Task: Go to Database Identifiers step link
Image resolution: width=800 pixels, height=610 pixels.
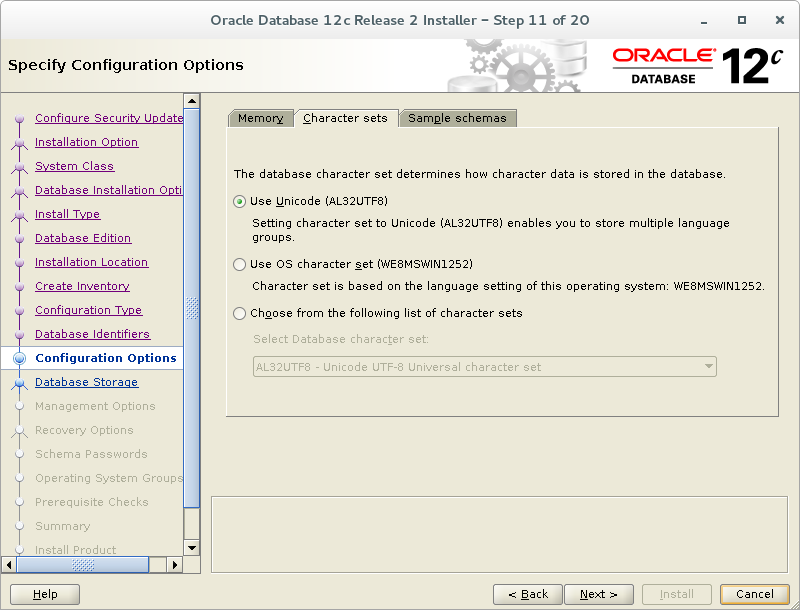Action: 92,334
